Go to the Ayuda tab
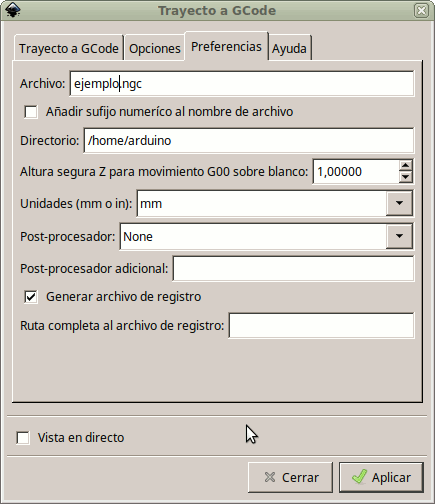The width and height of the screenshot is (435, 504). point(289,49)
